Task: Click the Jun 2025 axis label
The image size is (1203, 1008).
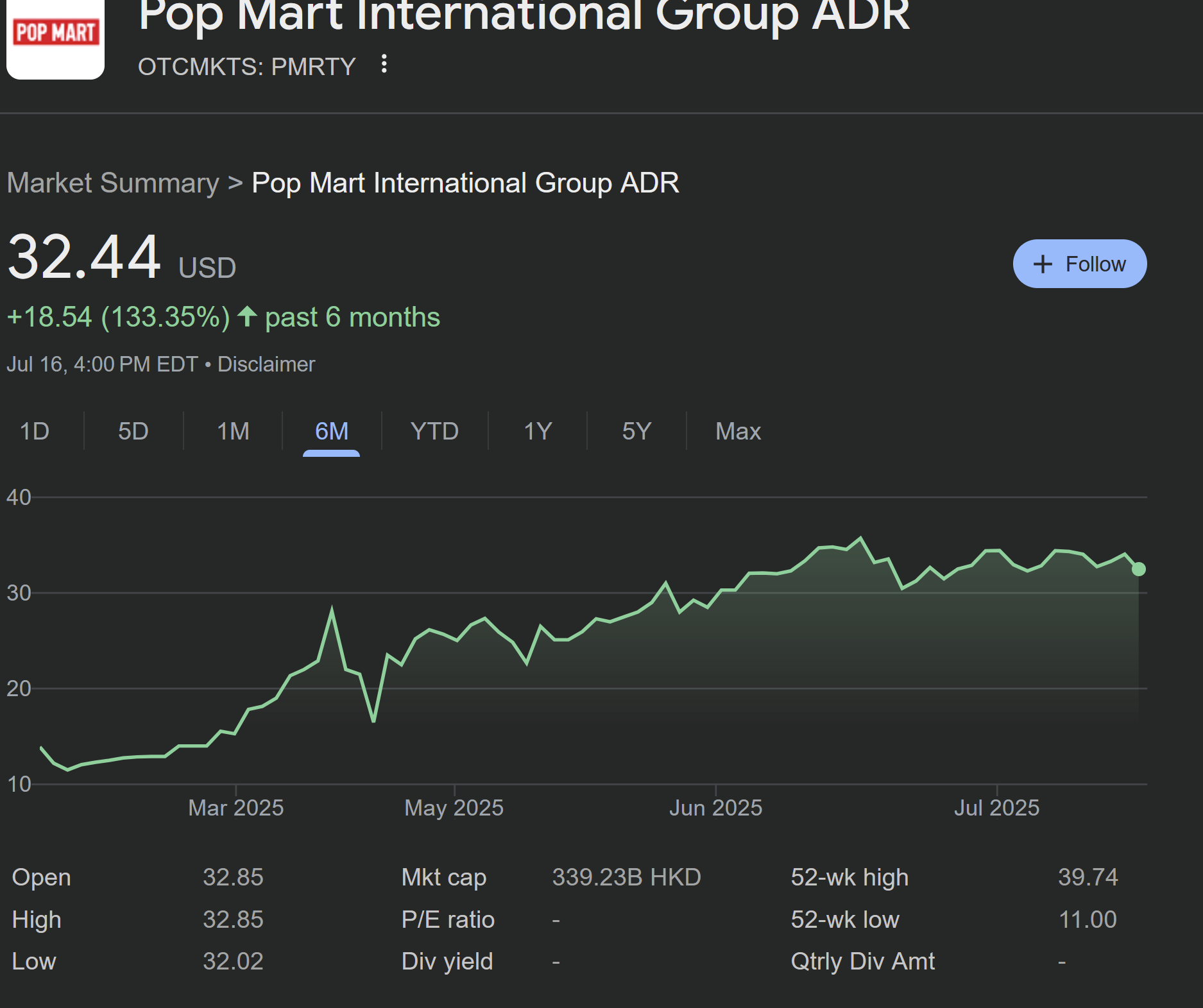Action: (x=716, y=808)
